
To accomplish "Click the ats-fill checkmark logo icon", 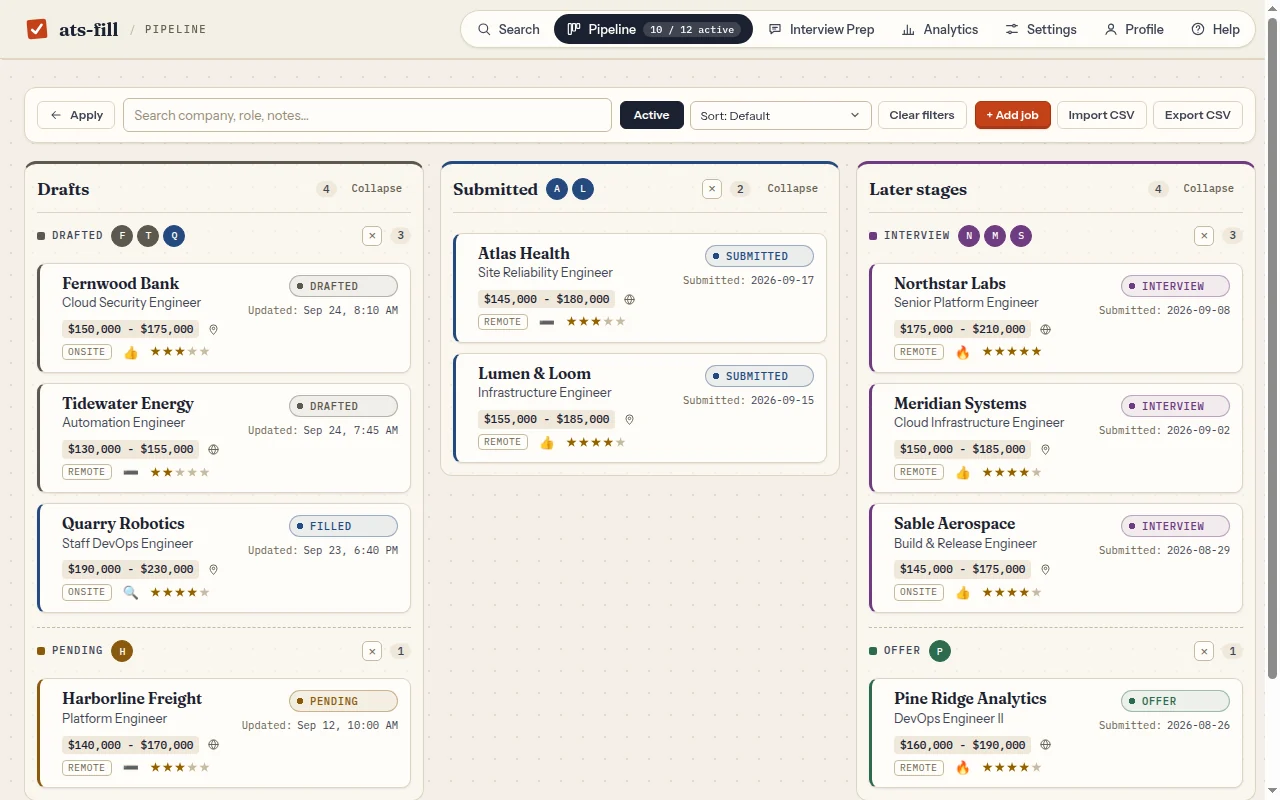I will tap(37, 29).
